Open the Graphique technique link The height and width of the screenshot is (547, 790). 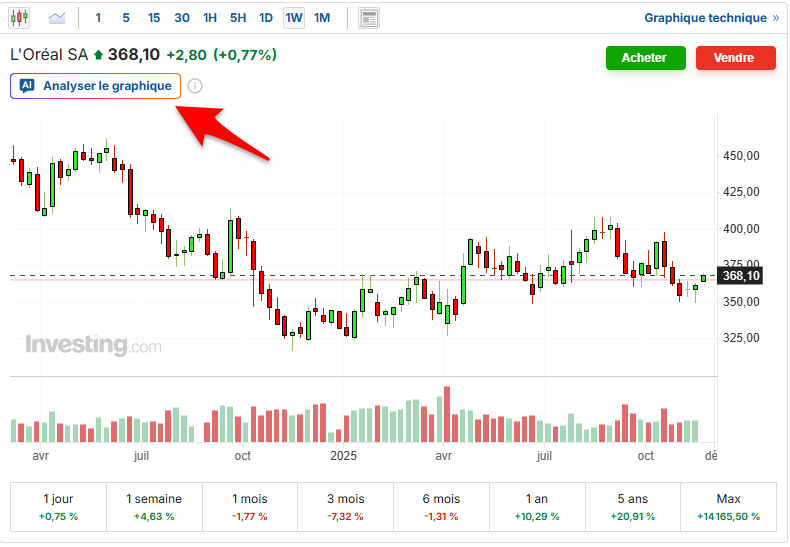coord(711,18)
